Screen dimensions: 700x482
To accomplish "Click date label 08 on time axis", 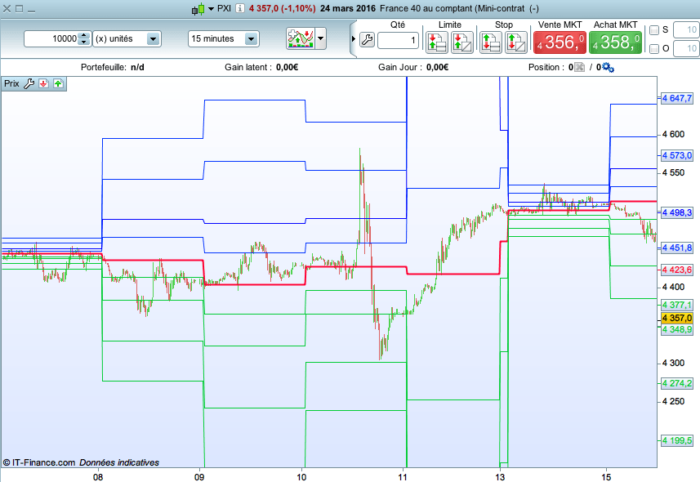I will pyautogui.click(x=98, y=477).
